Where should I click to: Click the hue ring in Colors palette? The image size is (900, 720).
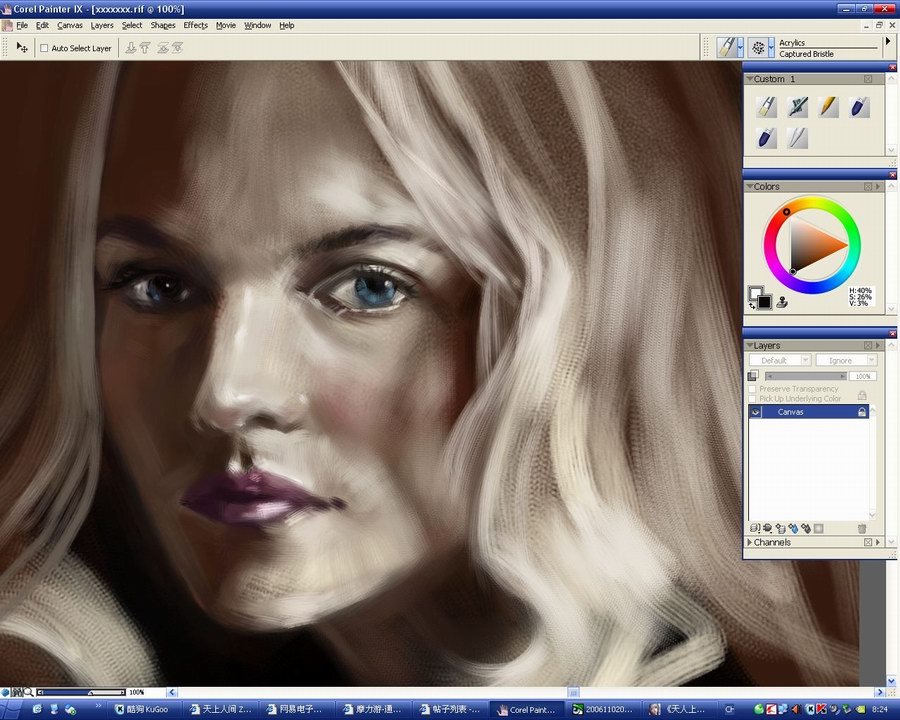tap(812, 202)
